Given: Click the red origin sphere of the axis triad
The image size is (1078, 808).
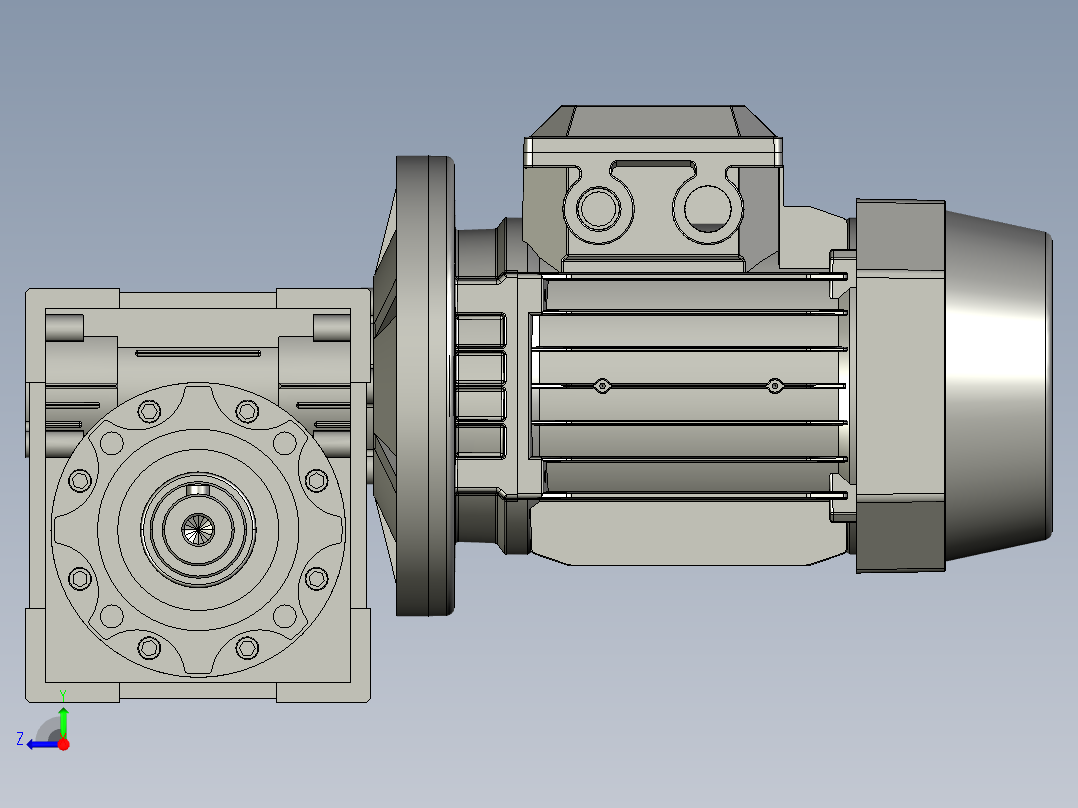Looking at the screenshot, I should click(63, 744).
